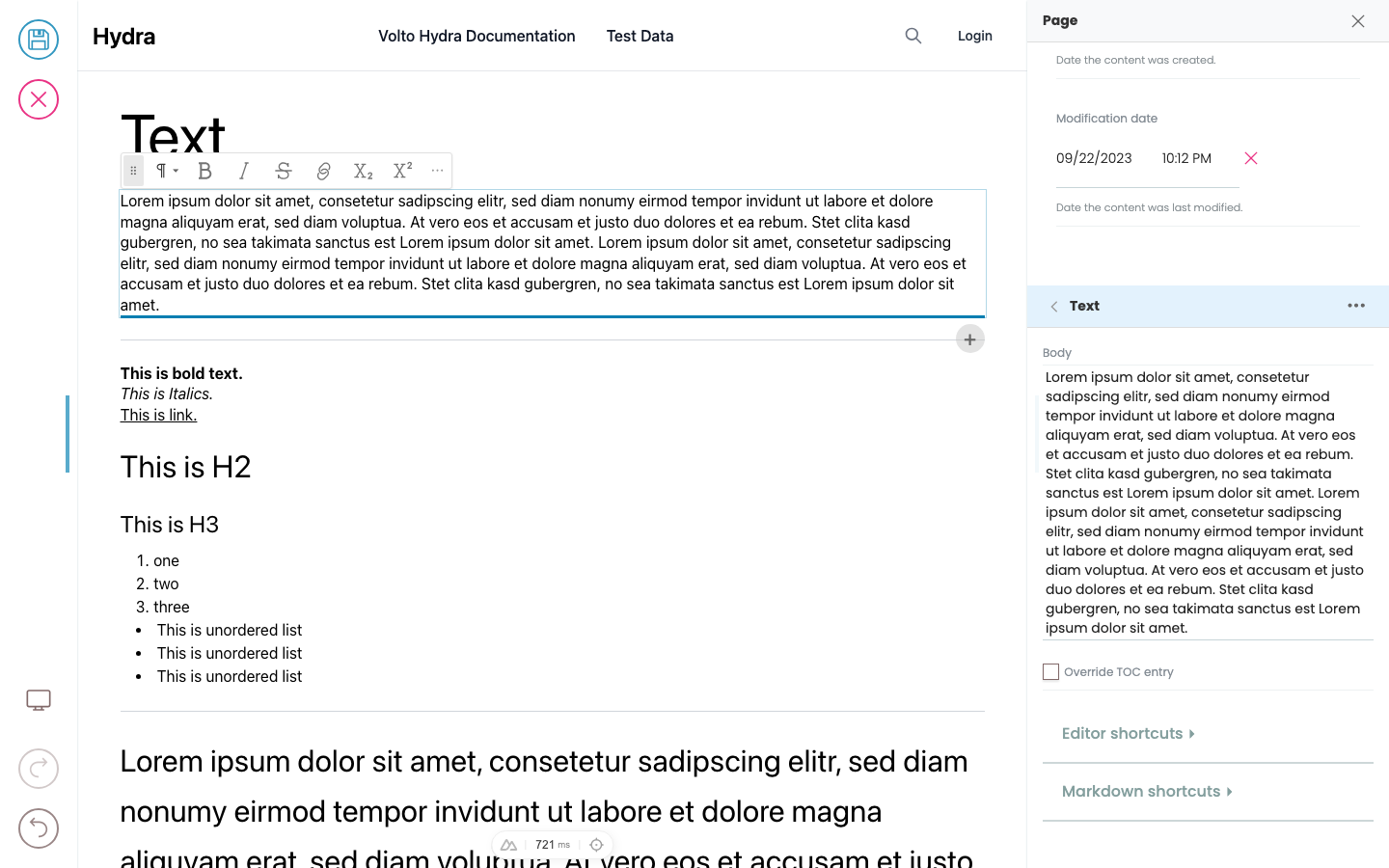Open the paragraph format dropdown
Image resolution: width=1389 pixels, height=868 pixels.
[167, 171]
